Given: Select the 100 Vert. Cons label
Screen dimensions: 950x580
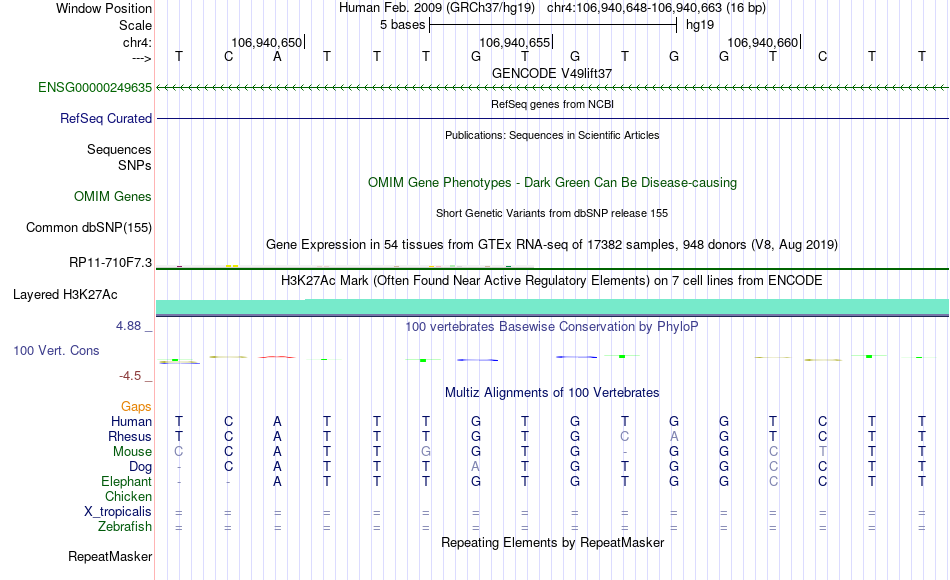Looking at the screenshot, I should click(56, 350).
